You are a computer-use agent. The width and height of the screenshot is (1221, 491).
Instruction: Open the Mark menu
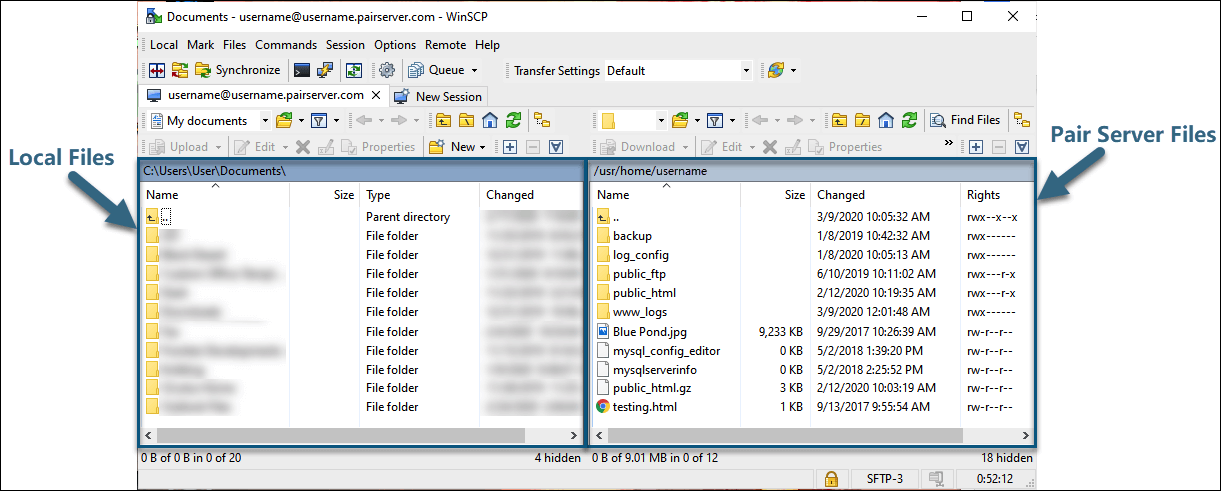pos(200,45)
